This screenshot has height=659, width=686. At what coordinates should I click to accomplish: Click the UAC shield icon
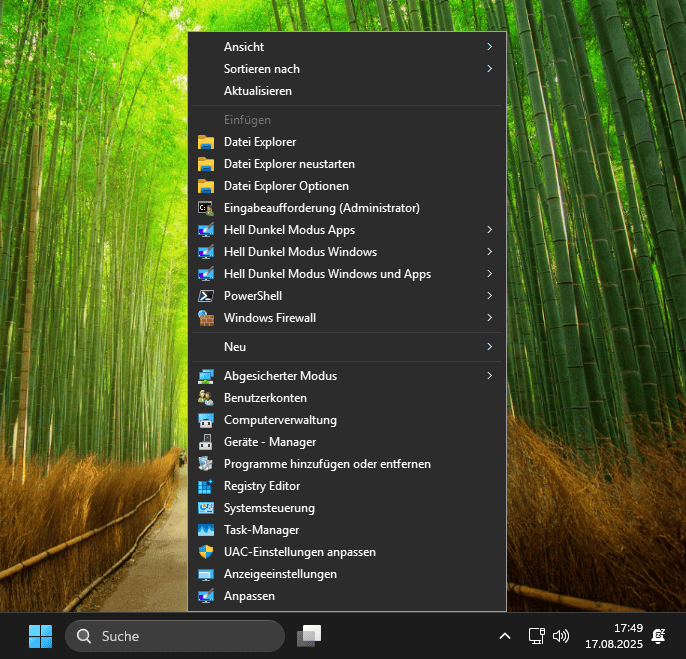click(206, 552)
